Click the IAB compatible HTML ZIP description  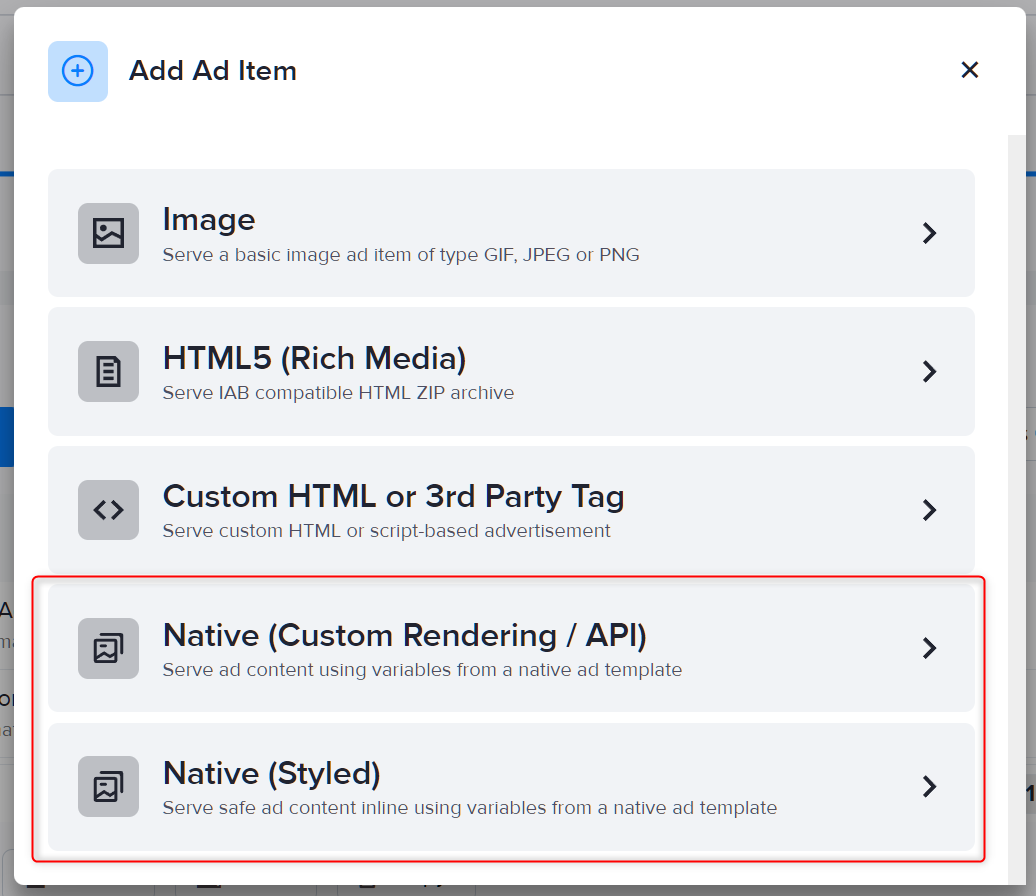click(338, 393)
